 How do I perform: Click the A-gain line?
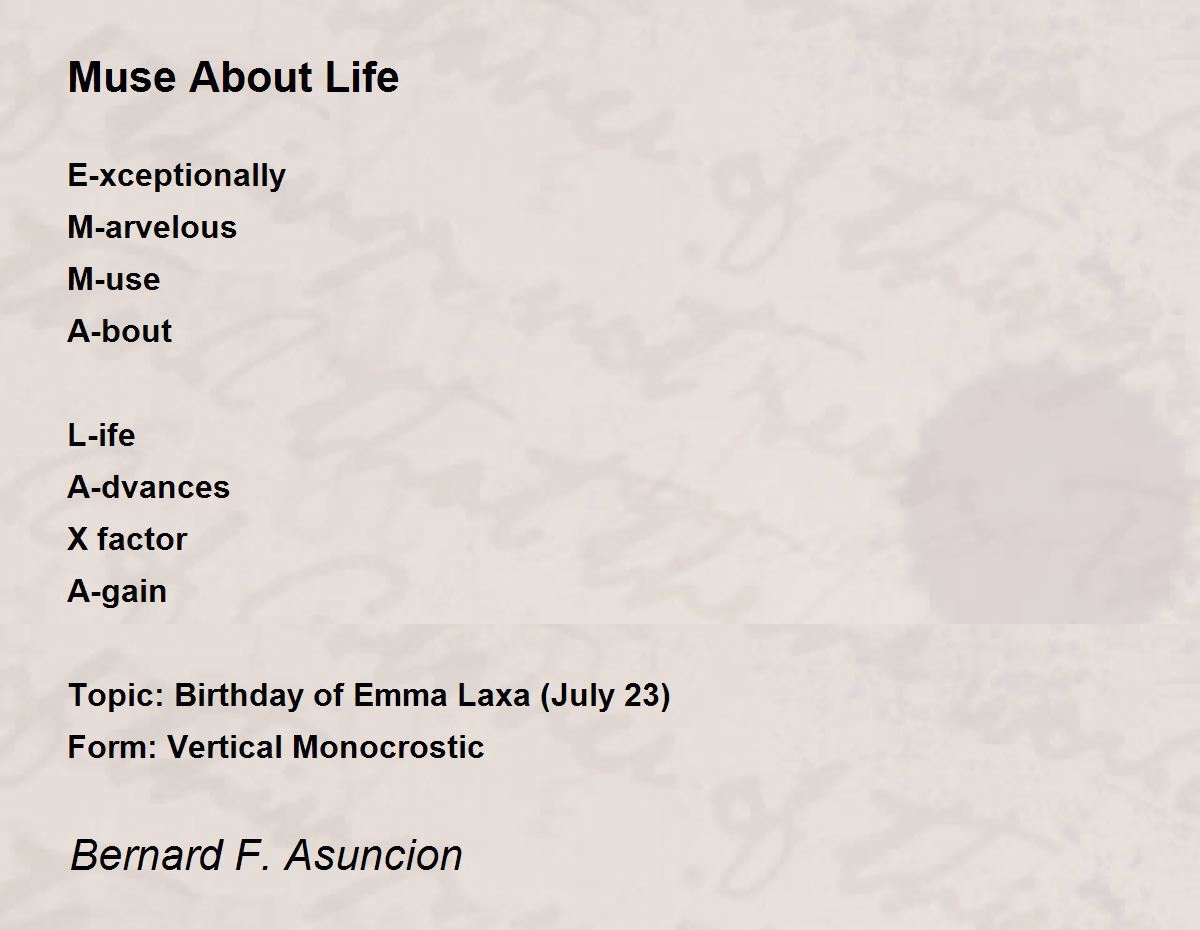[x=117, y=592]
